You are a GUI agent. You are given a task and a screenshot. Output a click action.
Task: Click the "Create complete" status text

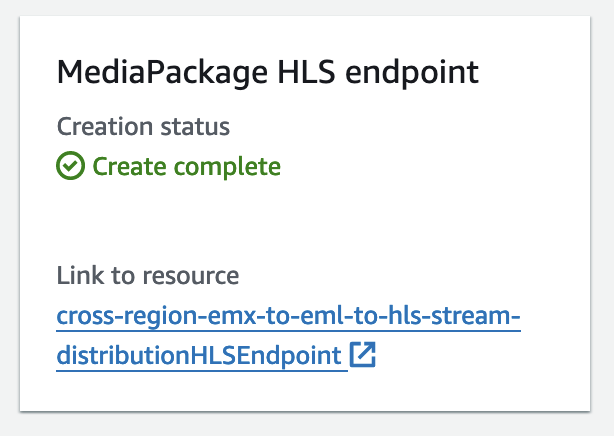coord(186,166)
